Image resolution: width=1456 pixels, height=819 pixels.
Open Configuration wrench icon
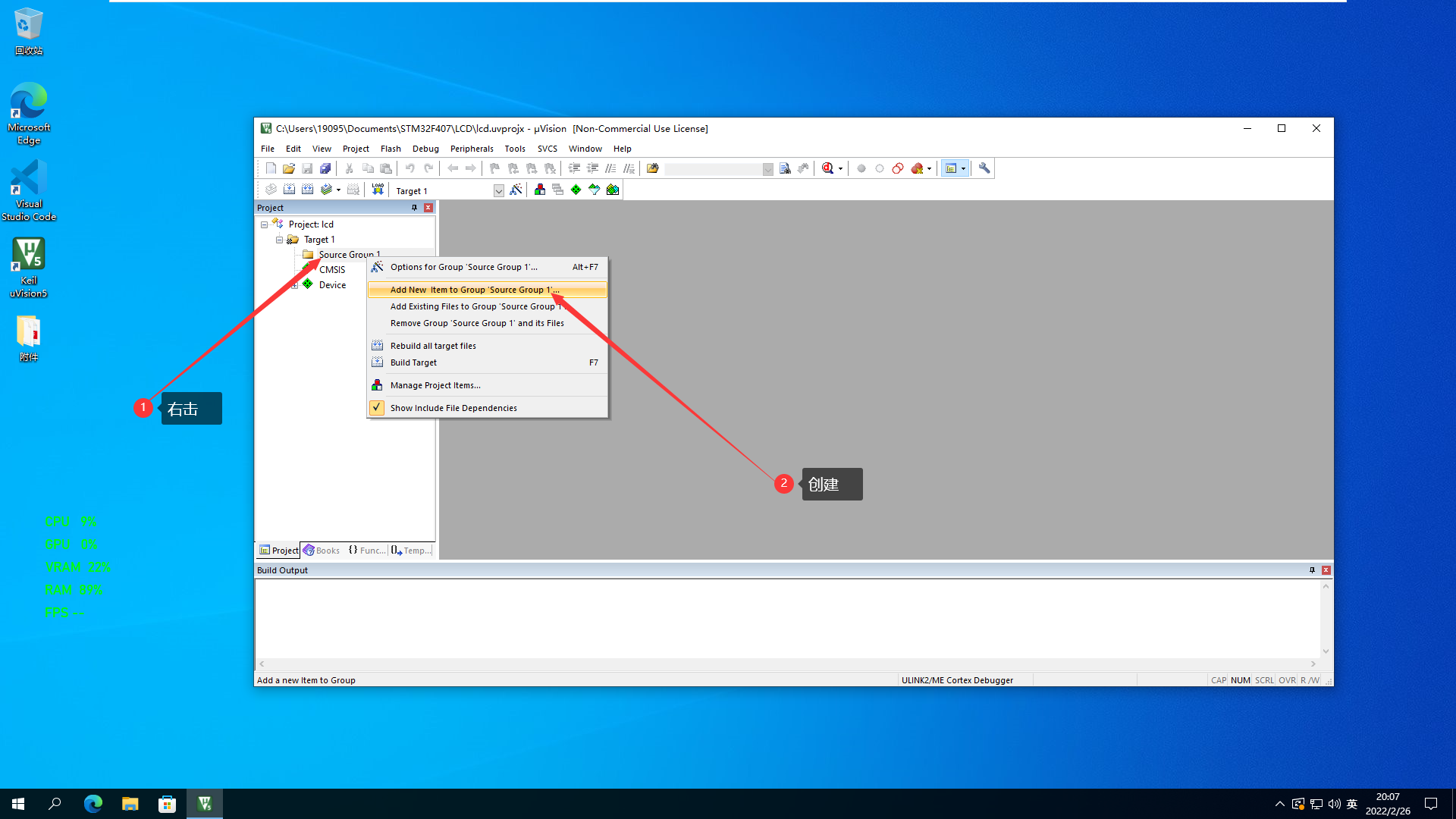(x=984, y=168)
